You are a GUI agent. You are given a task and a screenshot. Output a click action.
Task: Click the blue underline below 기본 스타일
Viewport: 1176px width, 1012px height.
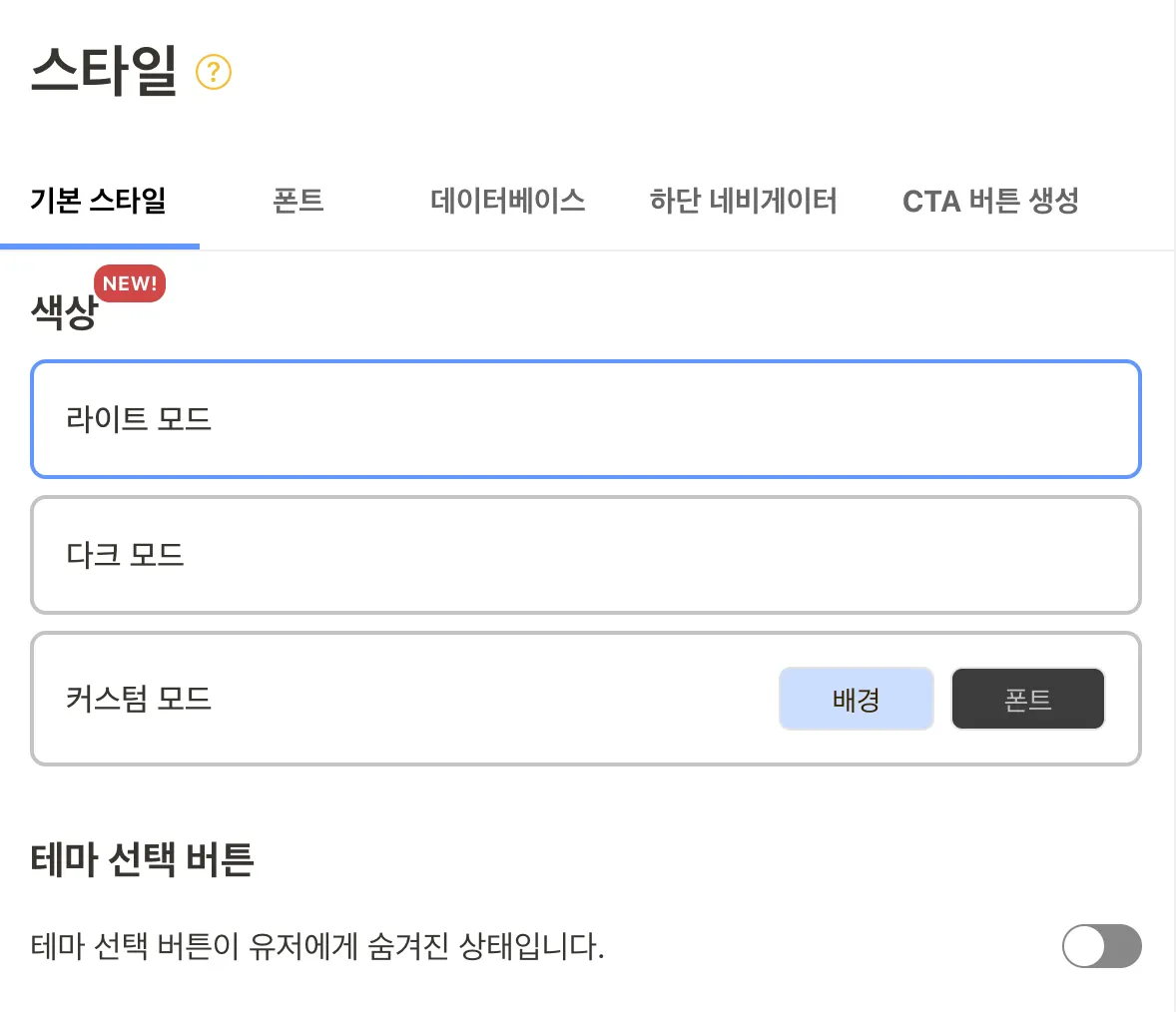(x=100, y=246)
